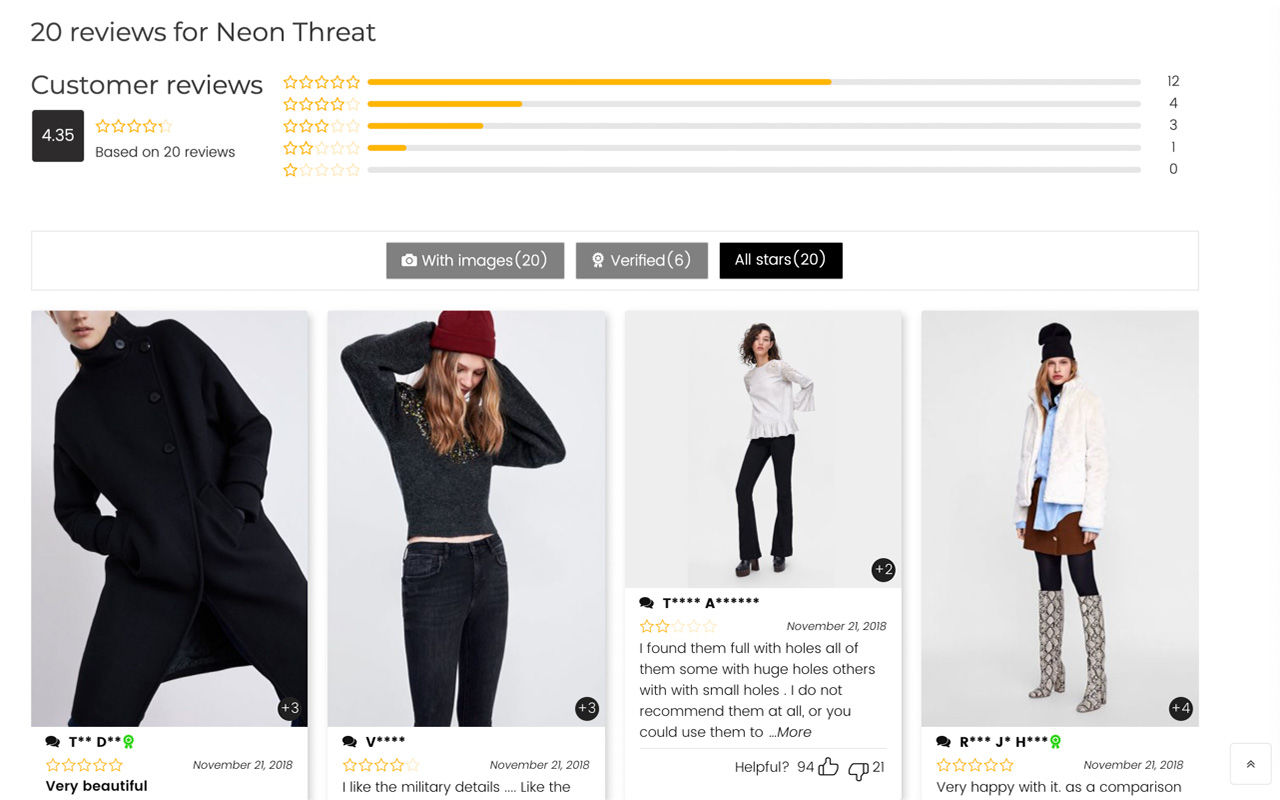The height and width of the screenshot is (800, 1280).
Task: Click comment icon beside T**** A******
Action: point(647,603)
